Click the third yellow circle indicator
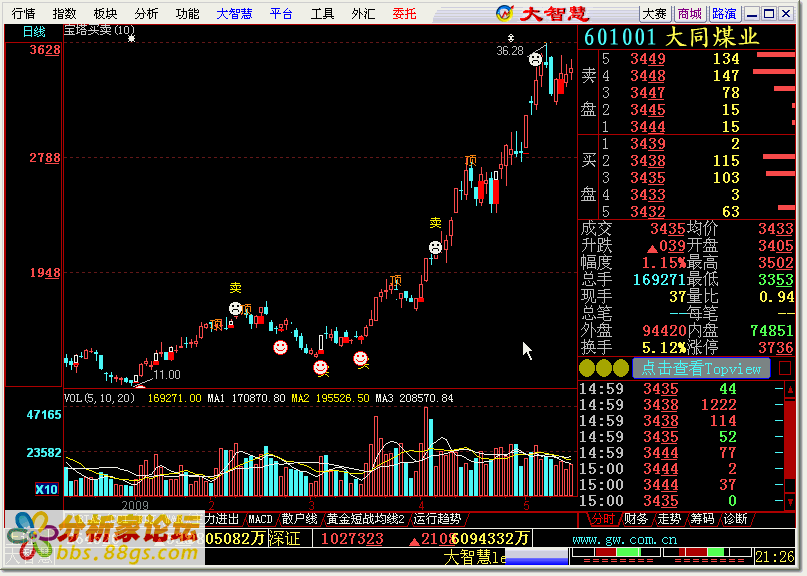The height and width of the screenshot is (576, 807). 621,368
